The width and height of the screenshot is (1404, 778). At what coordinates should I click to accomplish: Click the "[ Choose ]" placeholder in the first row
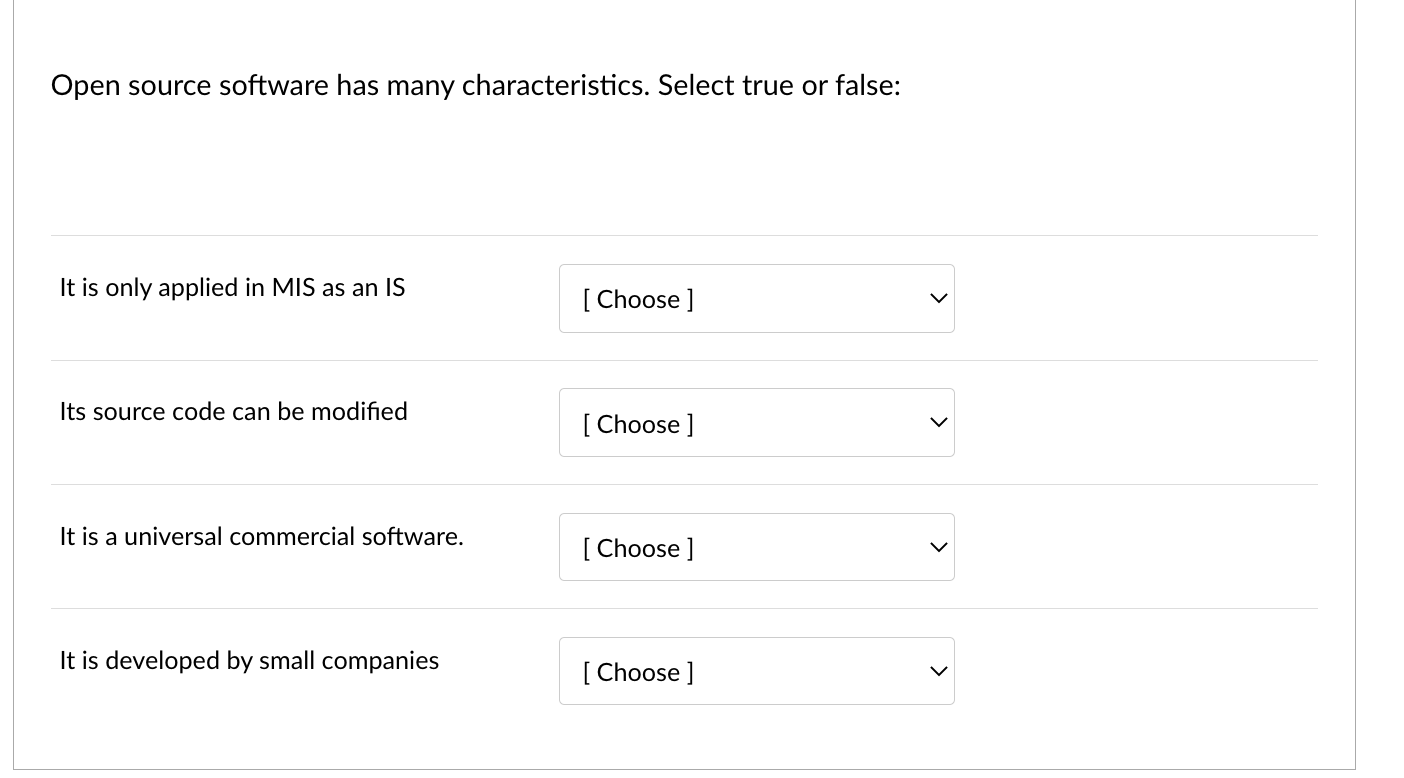[638, 299]
